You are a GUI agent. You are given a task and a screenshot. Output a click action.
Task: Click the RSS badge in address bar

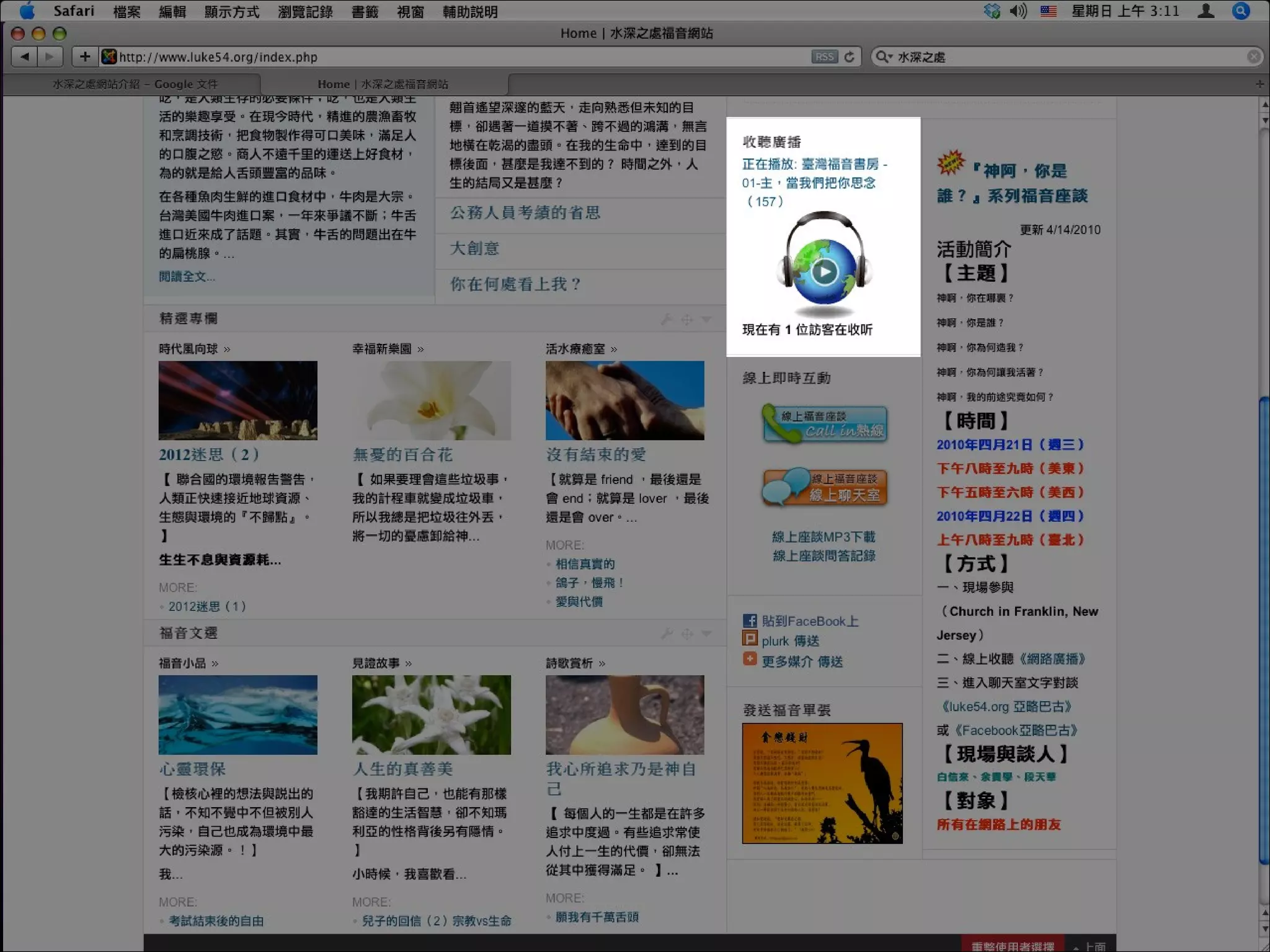[x=824, y=57]
